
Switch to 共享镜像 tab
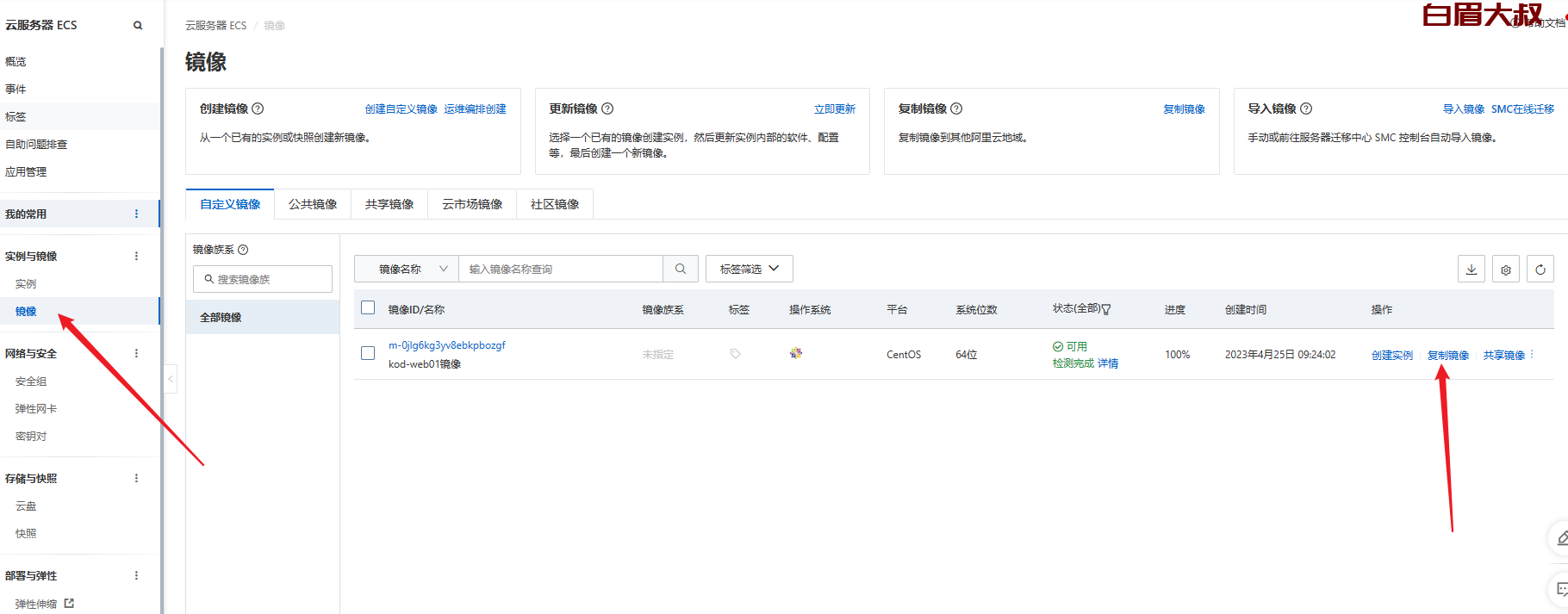pos(389,204)
